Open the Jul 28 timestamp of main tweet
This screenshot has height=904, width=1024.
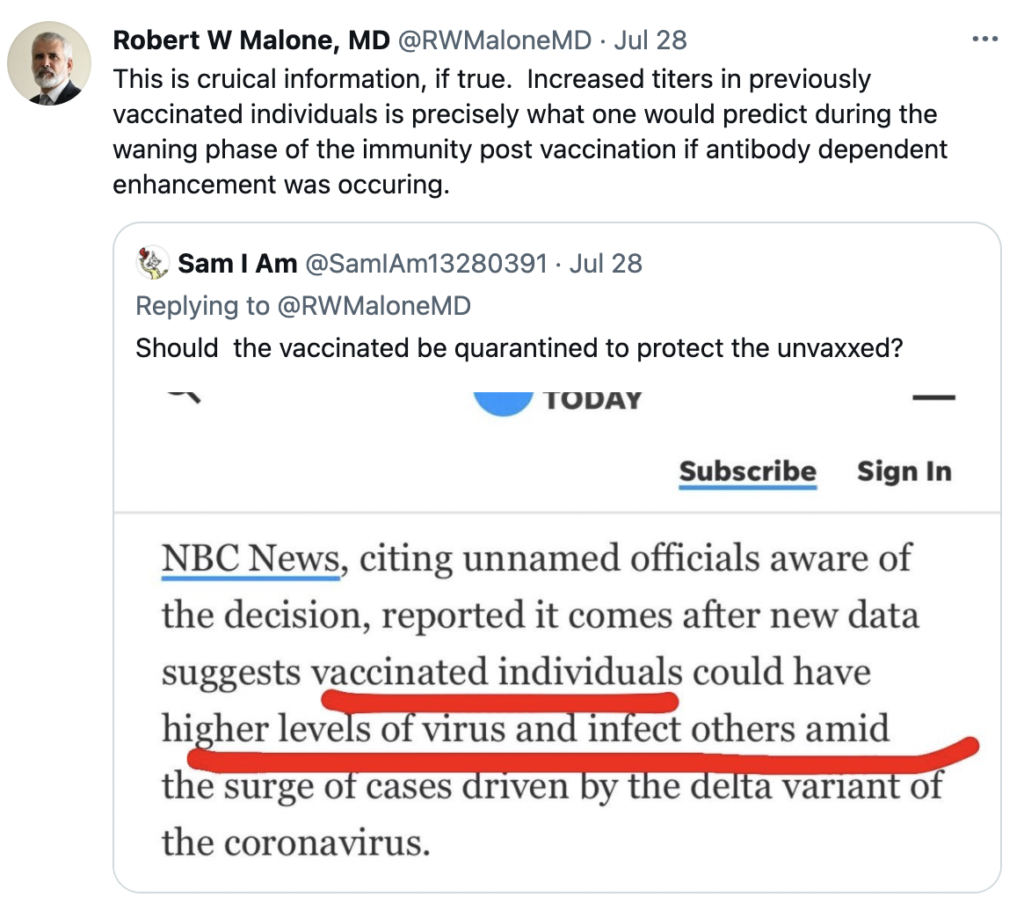pos(650,40)
